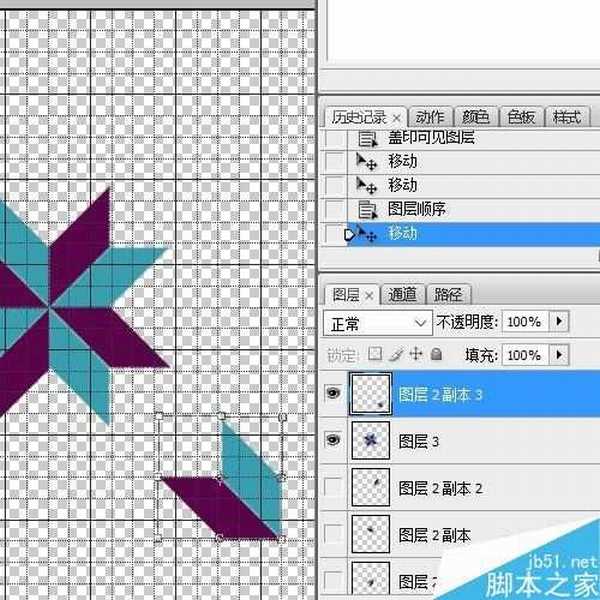Click the 图层 3 thumbnail
The height and width of the screenshot is (600, 600).
[x=371, y=440]
